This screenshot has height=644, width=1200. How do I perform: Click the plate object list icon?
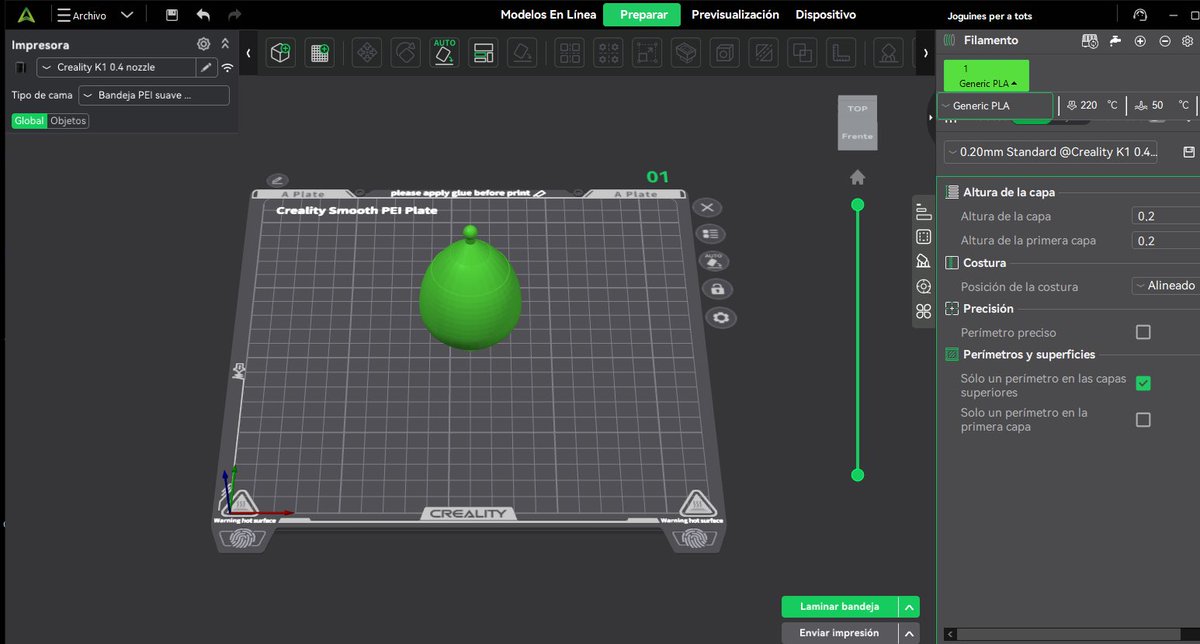coord(712,233)
